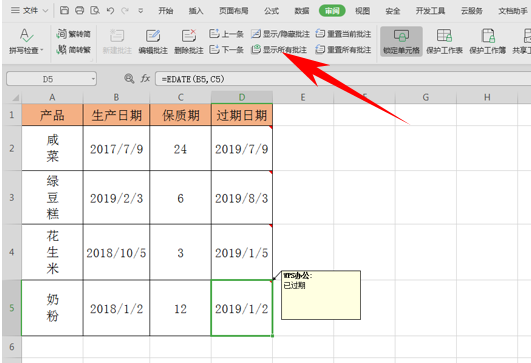This screenshot has width=531, height=363.
Task: Click header cell 过期日期
Action: [x=242, y=115]
